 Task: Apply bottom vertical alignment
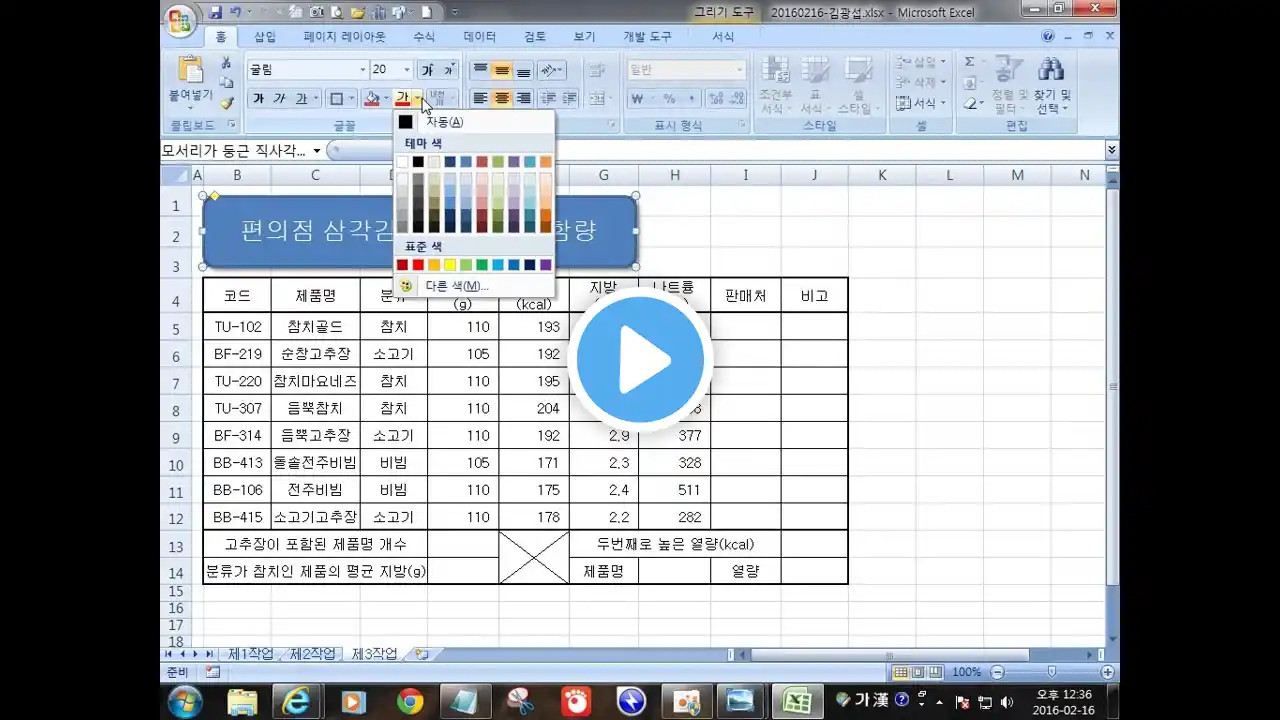(x=523, y=70)
